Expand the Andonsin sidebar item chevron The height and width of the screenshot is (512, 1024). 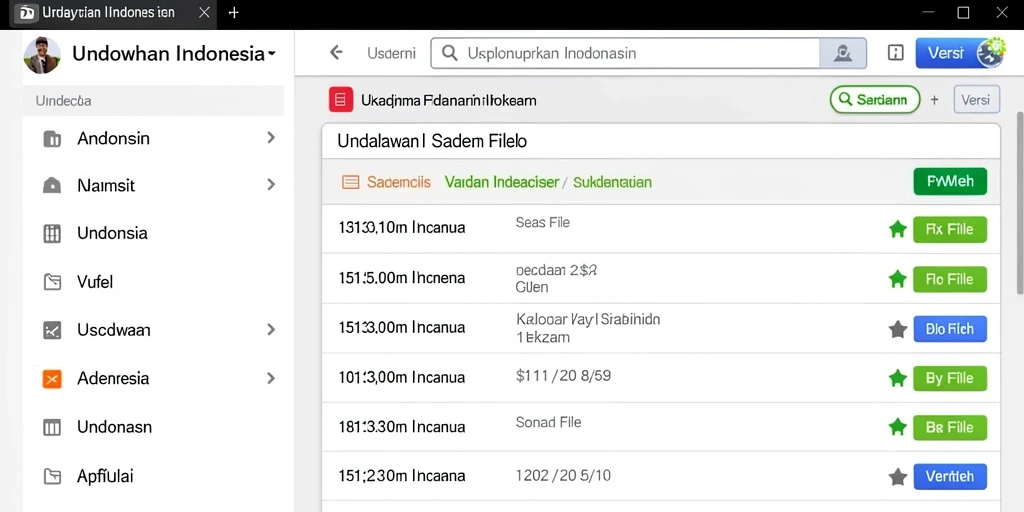pyautogui.click(x=271, y=138)
